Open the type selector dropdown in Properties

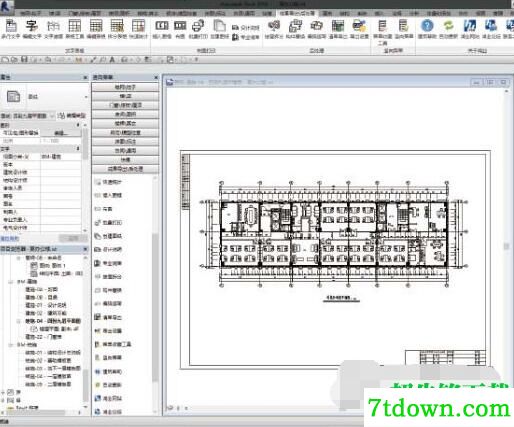(x=86, y=97)
